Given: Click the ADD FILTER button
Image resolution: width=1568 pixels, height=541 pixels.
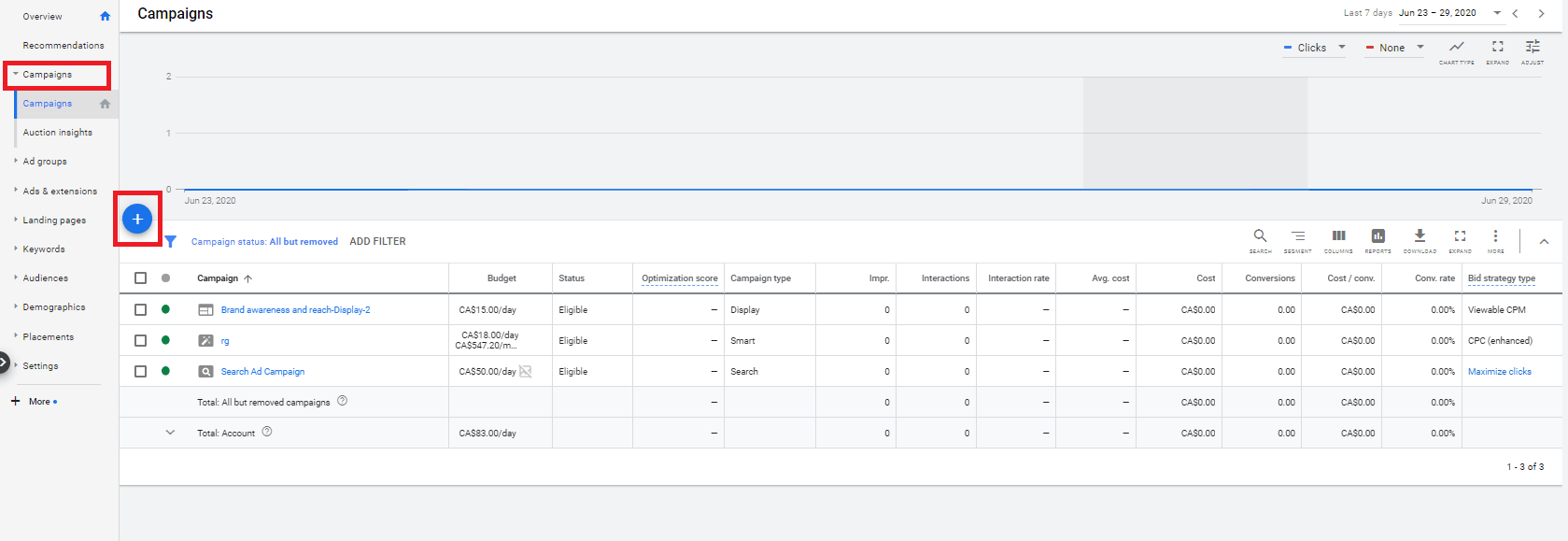Looking at the screenshot, I should (x=377, y=241).
